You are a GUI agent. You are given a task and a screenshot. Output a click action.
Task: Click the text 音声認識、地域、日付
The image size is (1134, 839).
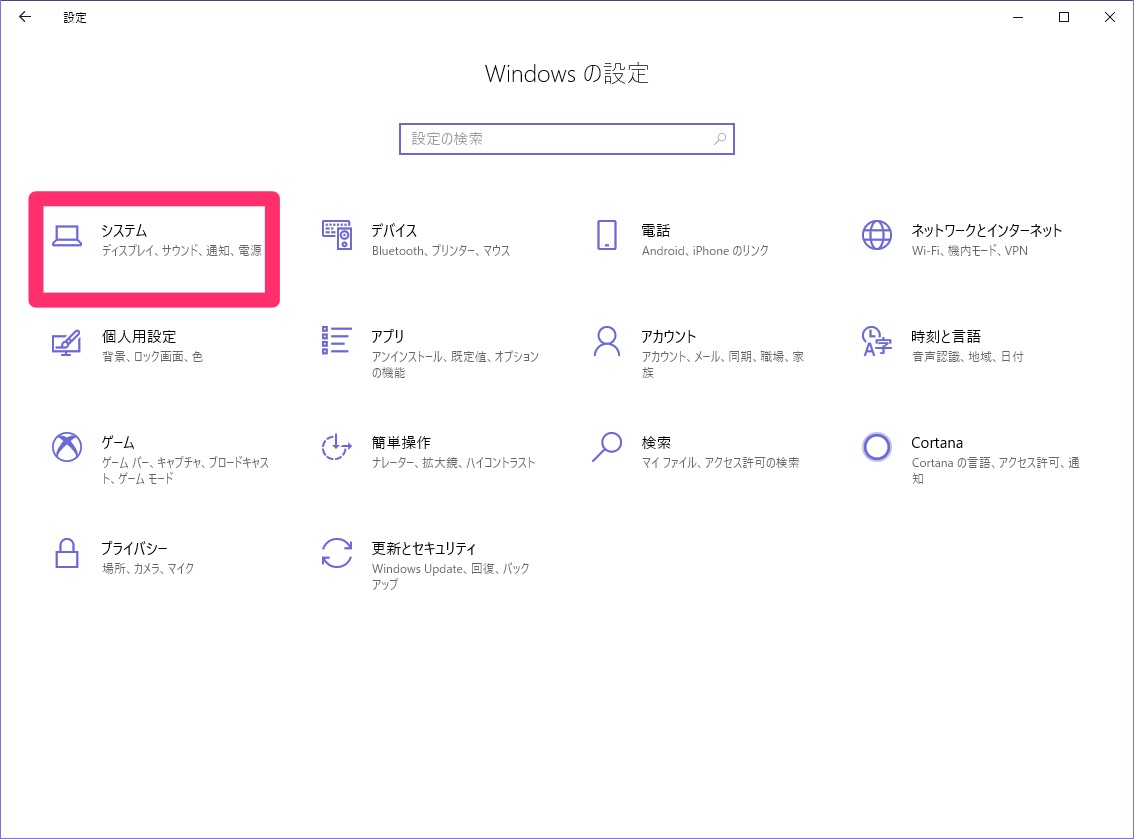click(x=968, y=357)
